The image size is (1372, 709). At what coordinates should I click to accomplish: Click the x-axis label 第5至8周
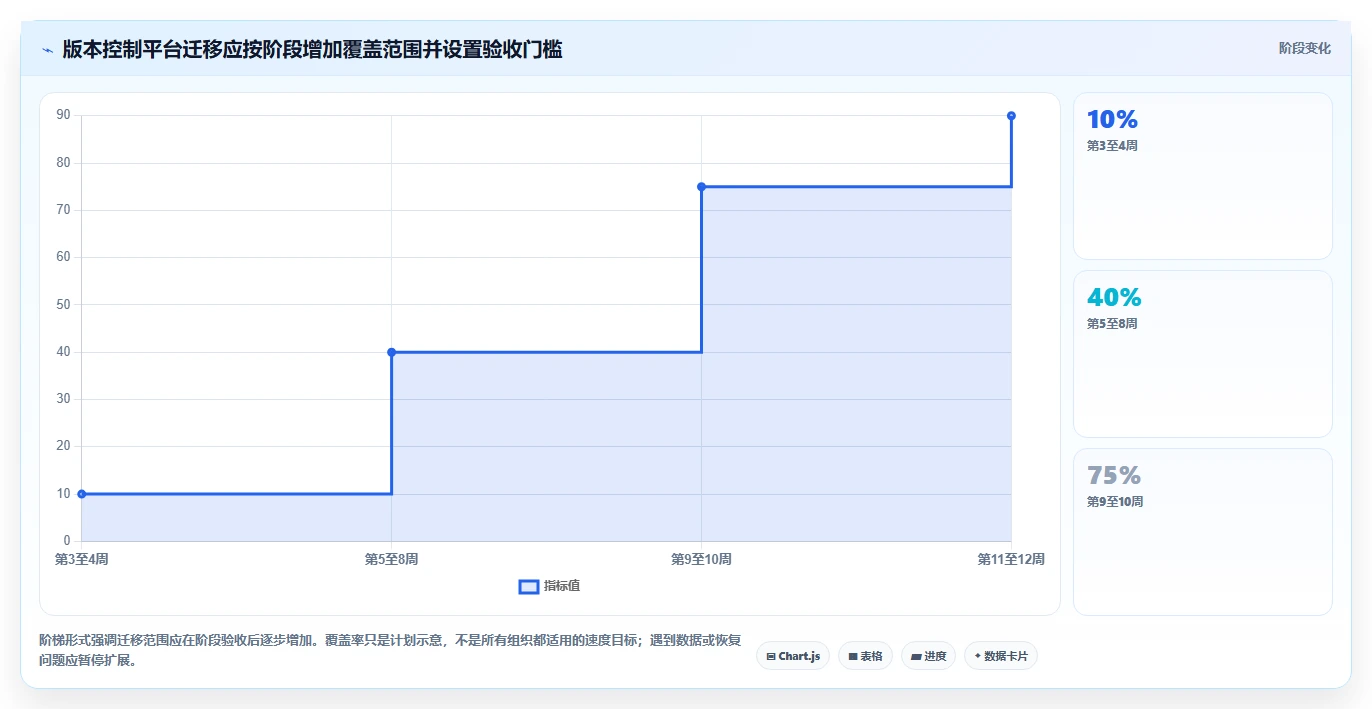tap(391, 559)
